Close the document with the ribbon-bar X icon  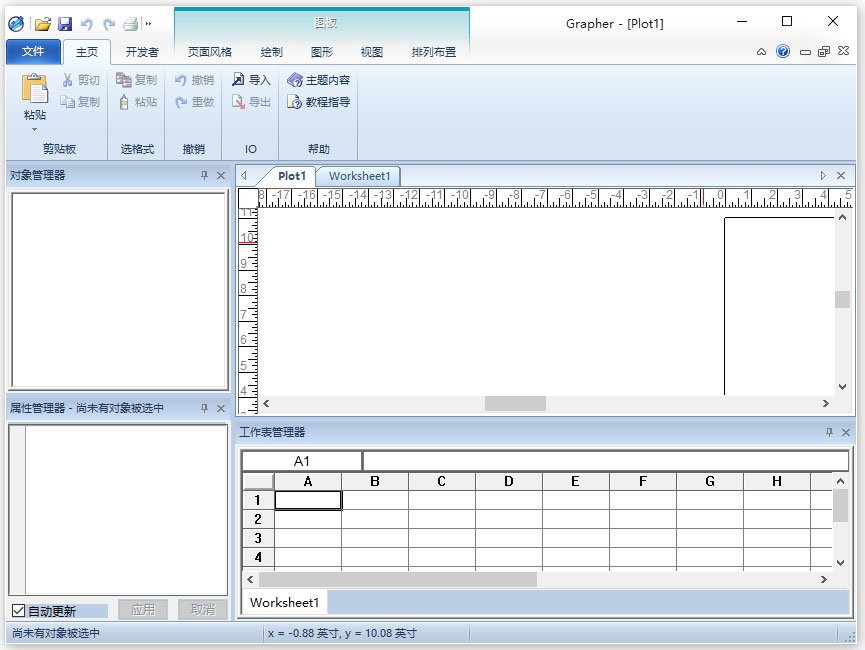coord(843,51)
